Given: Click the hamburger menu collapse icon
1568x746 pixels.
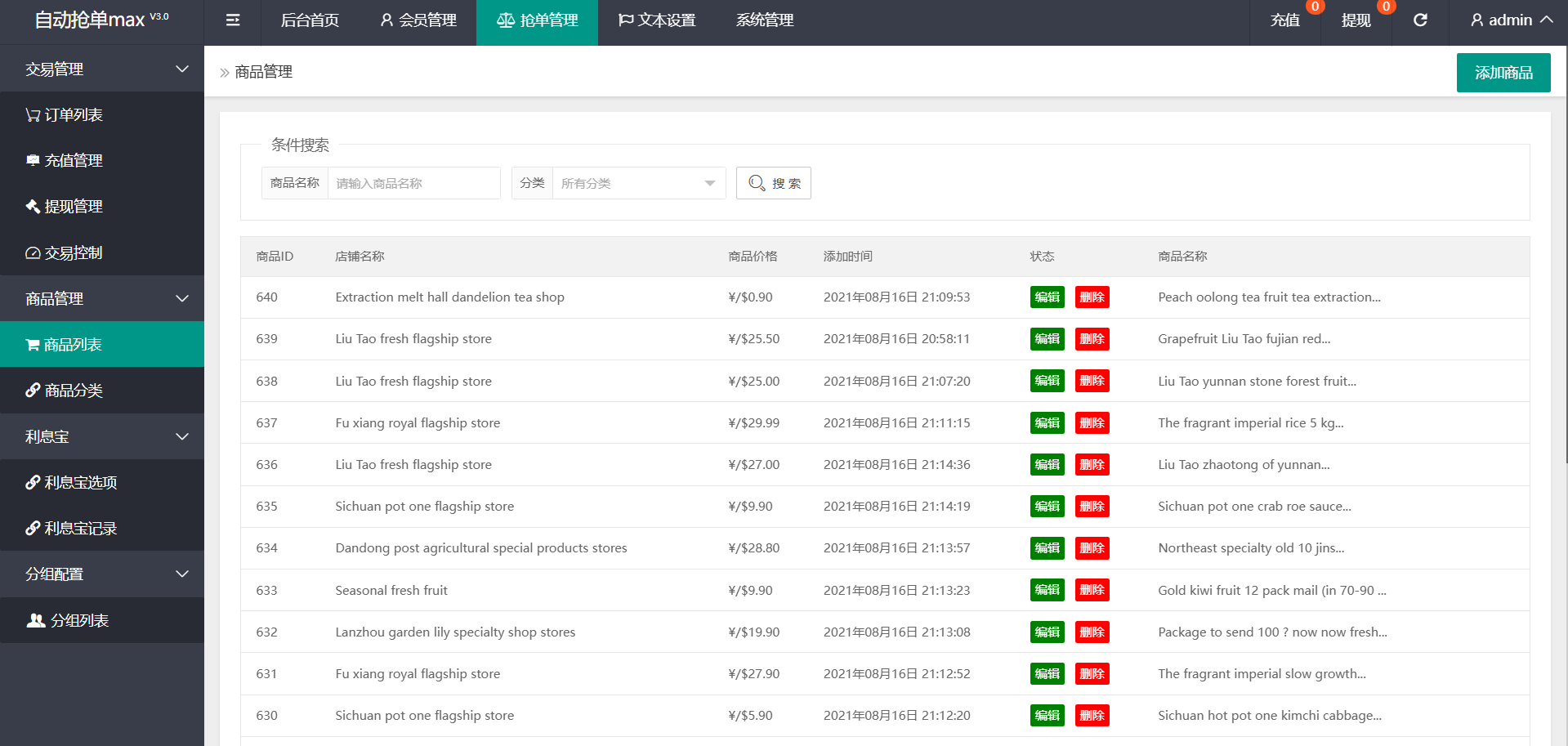Looking at the screenshot, I should pyautogui.click(x=233, y=20).
